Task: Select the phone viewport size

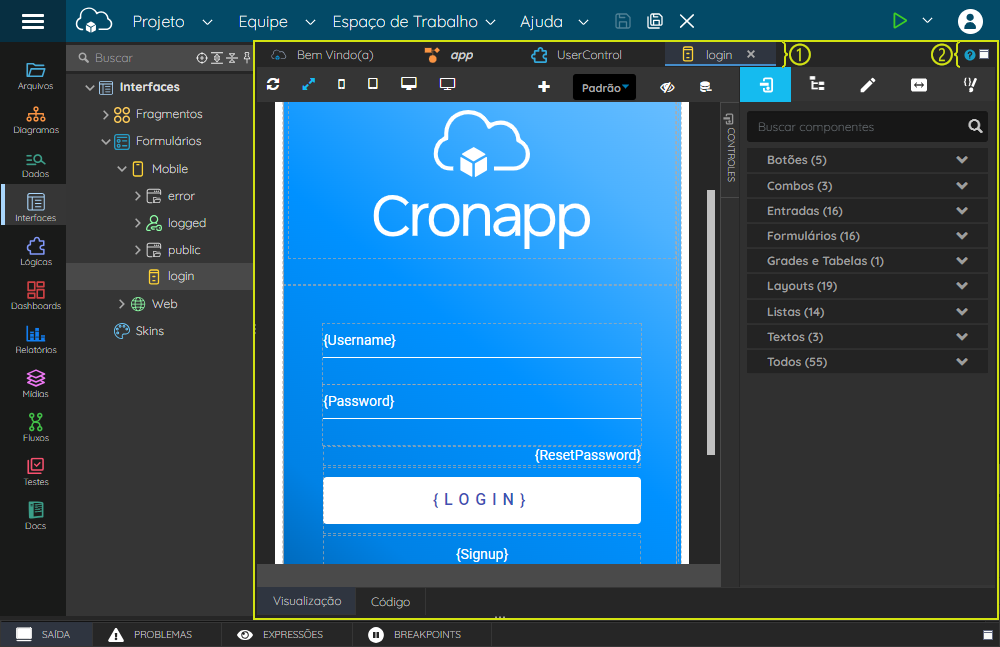Action: [342, 84]
